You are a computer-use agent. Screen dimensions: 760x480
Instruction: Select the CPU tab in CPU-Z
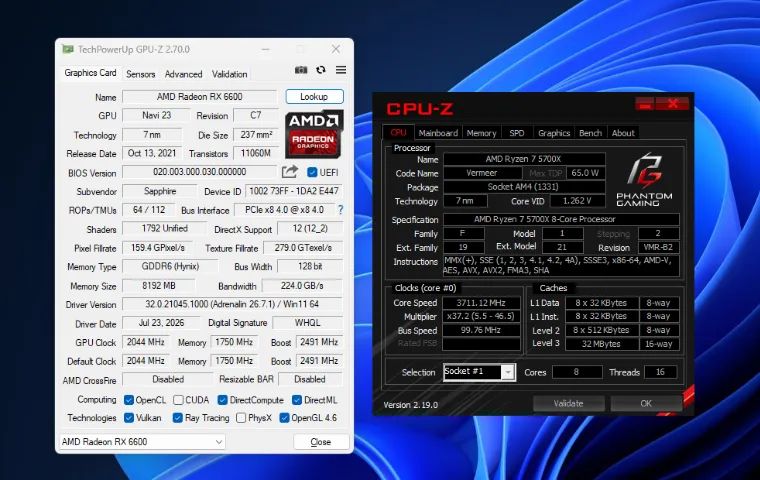[x=398, y=132]
